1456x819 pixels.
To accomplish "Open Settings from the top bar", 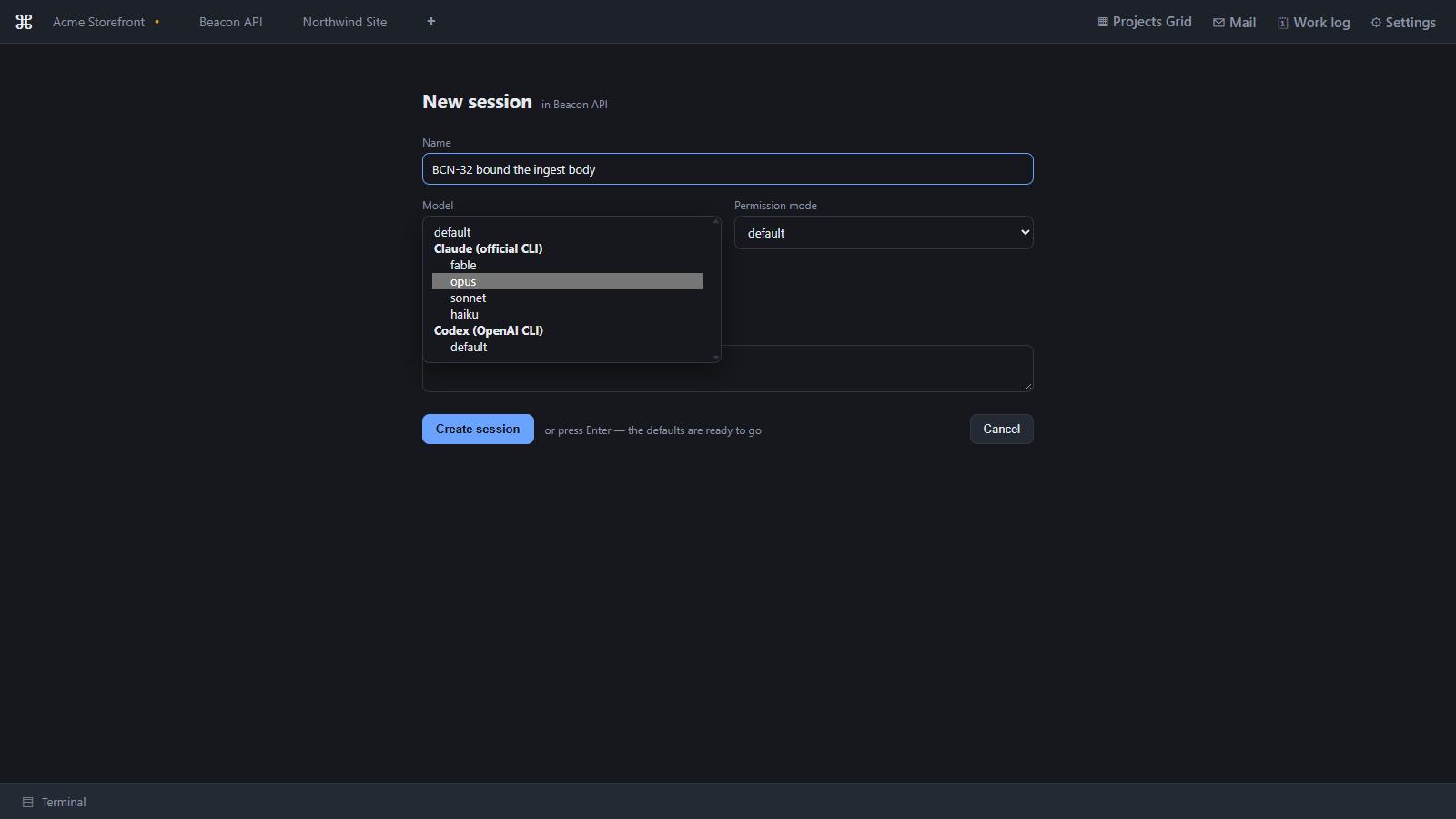I will 1403,22.
